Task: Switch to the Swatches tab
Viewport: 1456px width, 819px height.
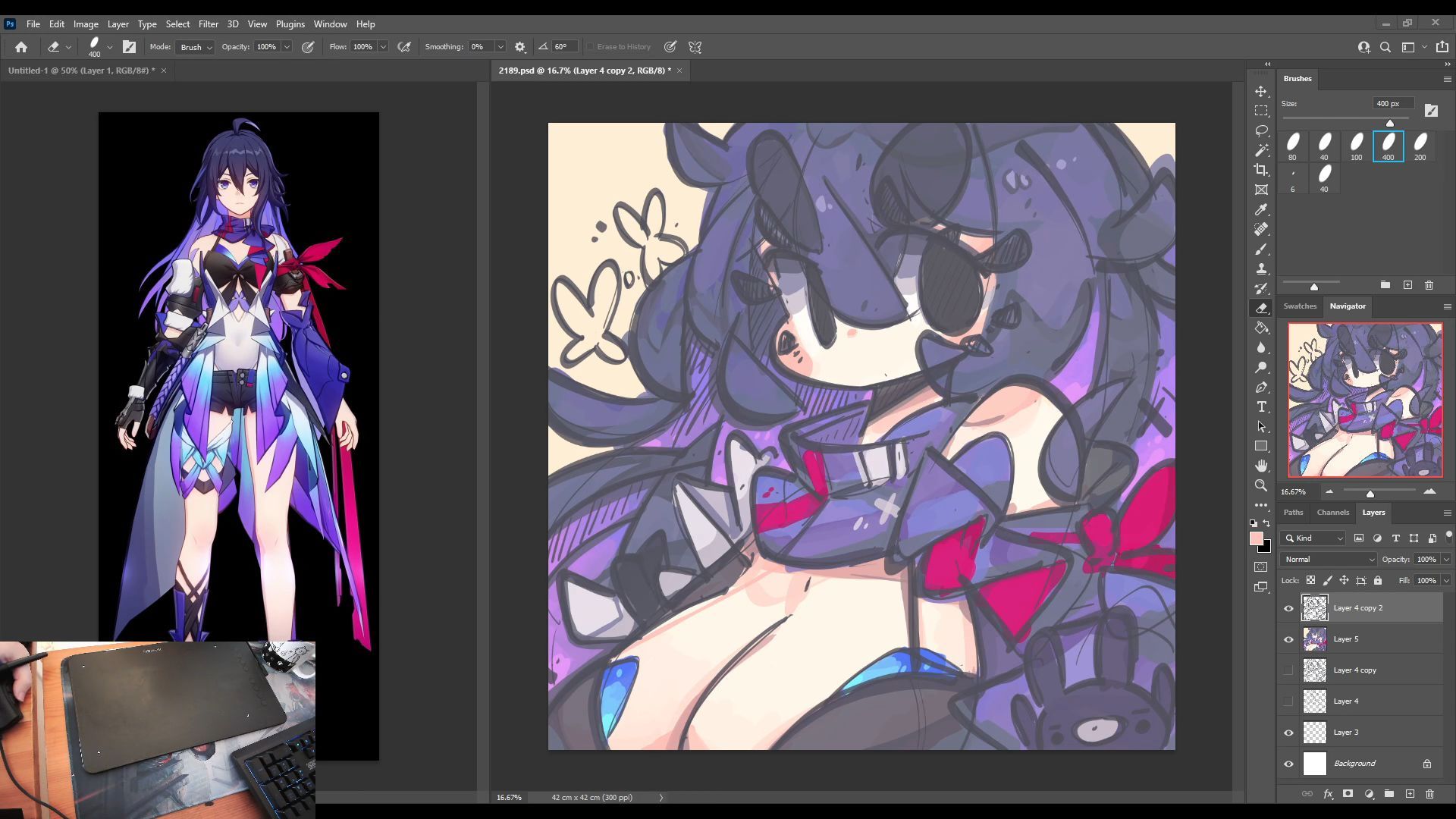Action: point(1300,306)
